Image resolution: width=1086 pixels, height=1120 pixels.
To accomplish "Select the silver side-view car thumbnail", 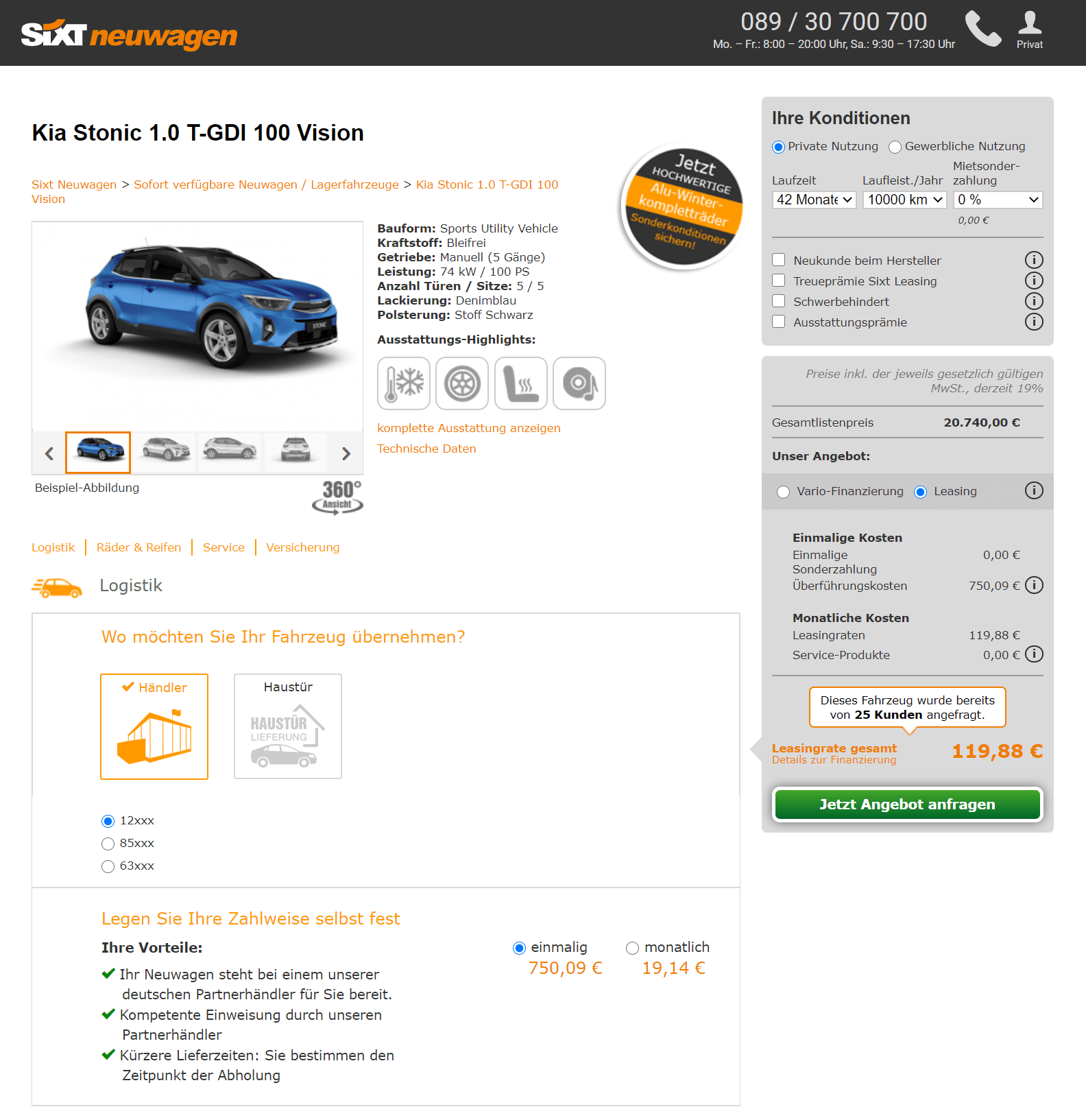I will (x=230, y=453).
